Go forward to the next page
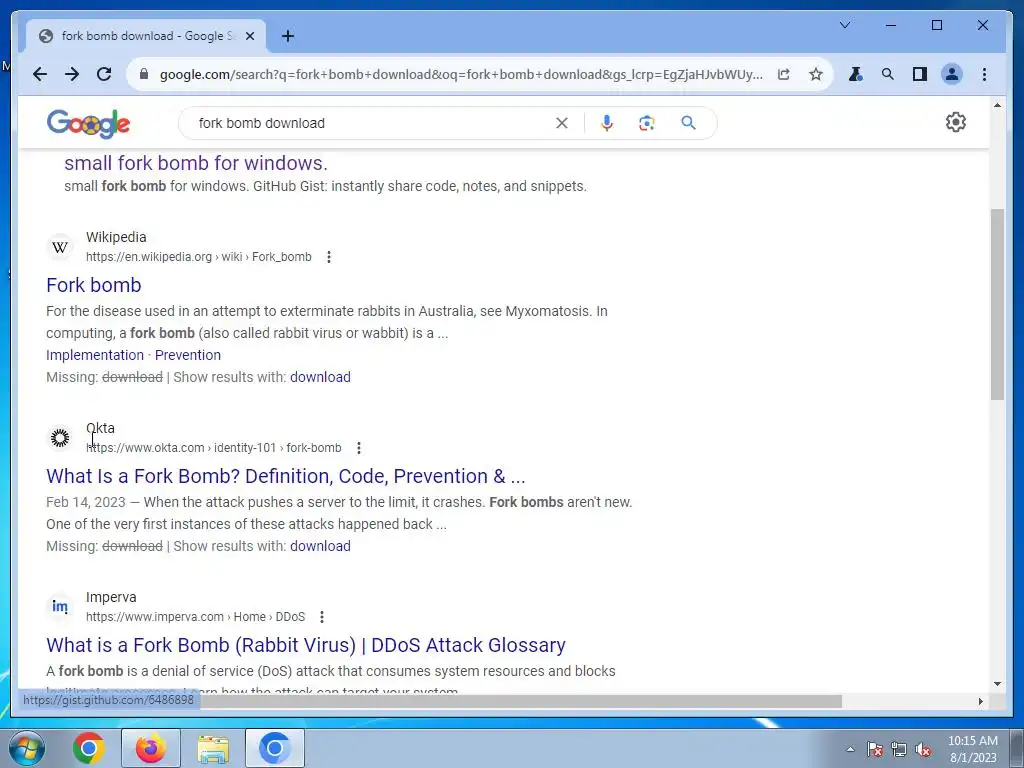 click(72, 74)
